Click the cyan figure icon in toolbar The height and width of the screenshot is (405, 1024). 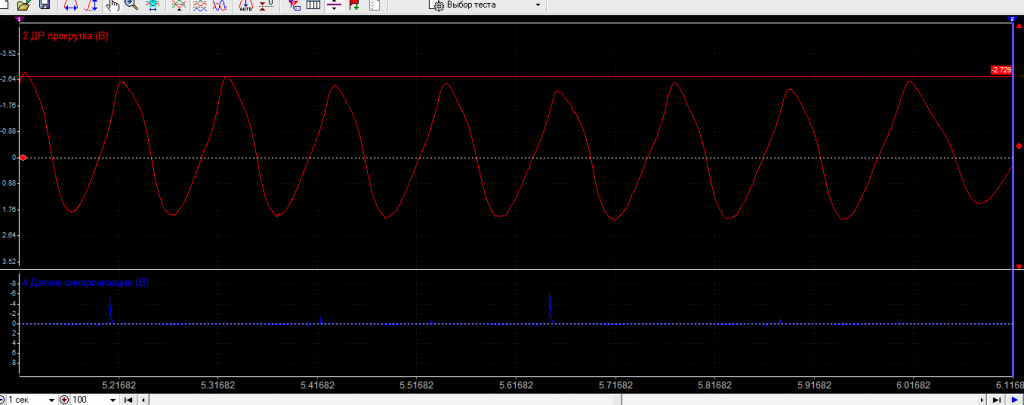[x=152, y=5]
